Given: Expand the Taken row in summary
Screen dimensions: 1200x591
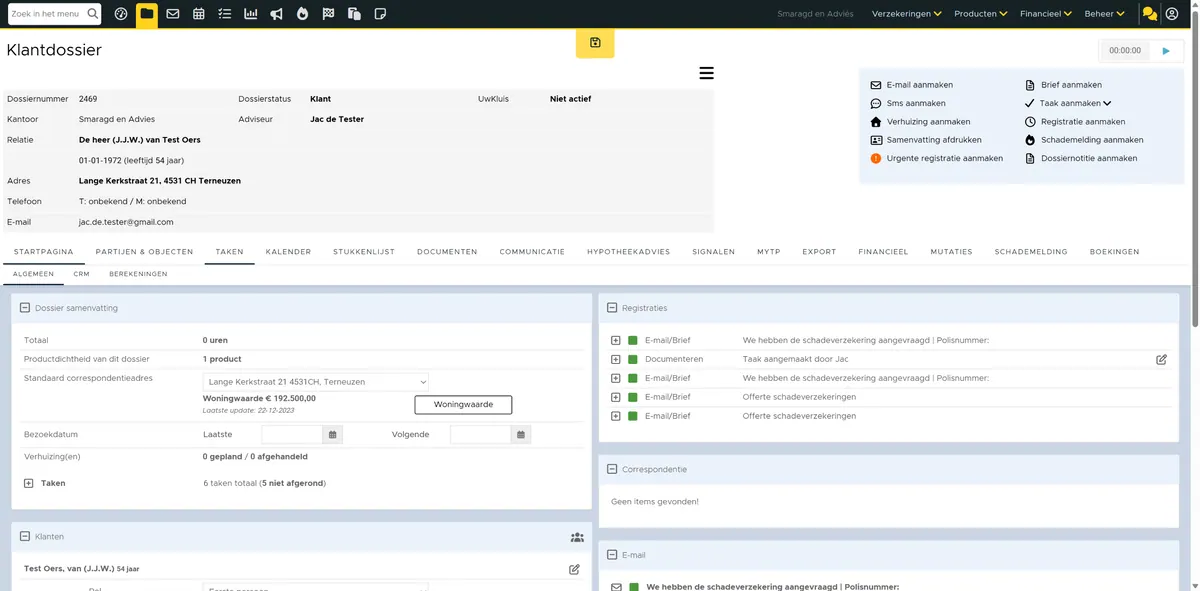Looking at the screenshot, I should pyautogui.click(x=28, y=483).
